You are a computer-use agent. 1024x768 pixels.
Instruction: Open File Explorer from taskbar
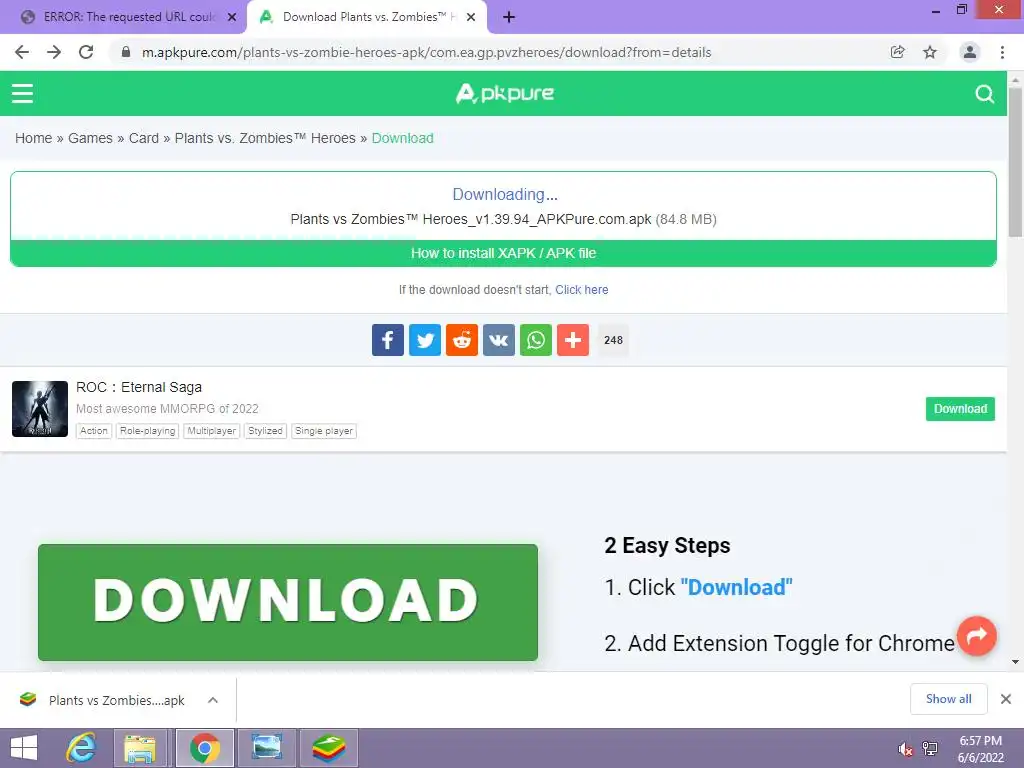[140, 748]
